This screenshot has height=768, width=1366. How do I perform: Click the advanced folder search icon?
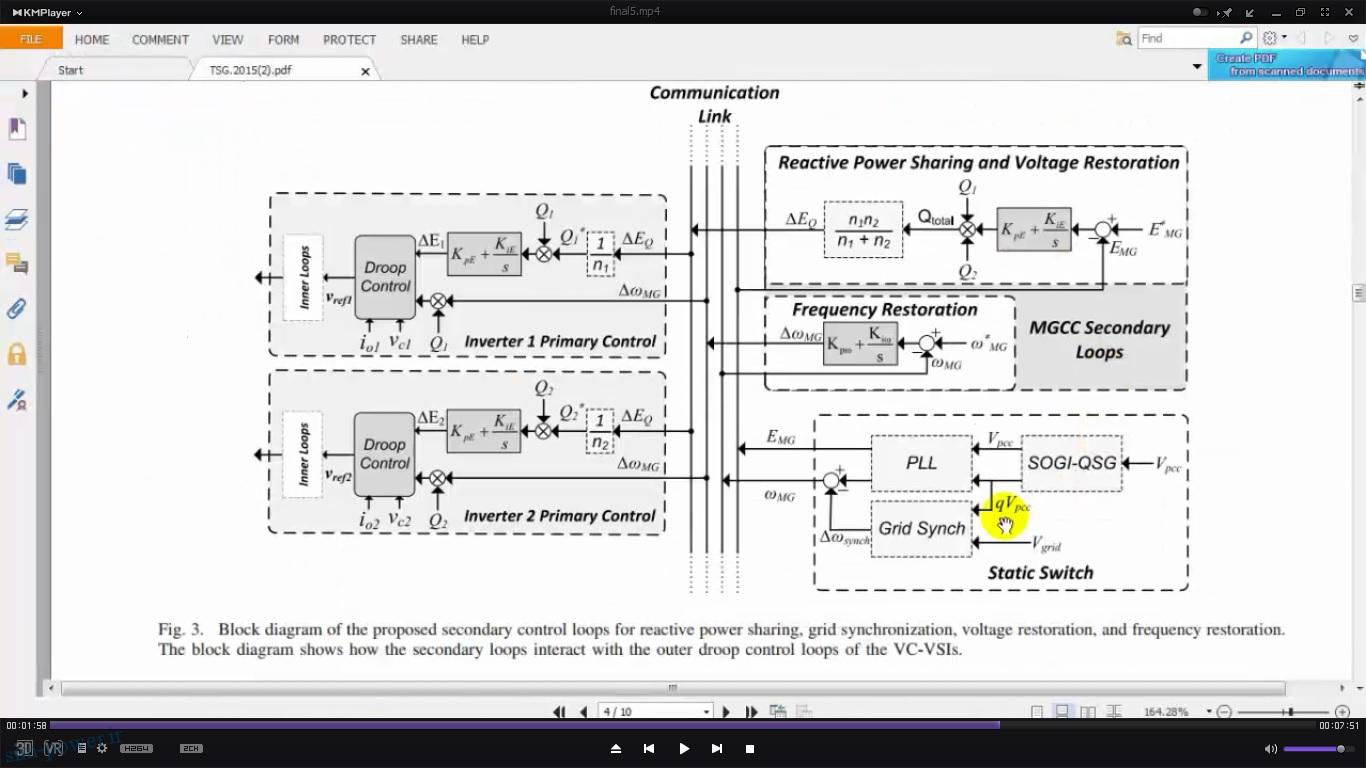click(x=1124, y=38)
